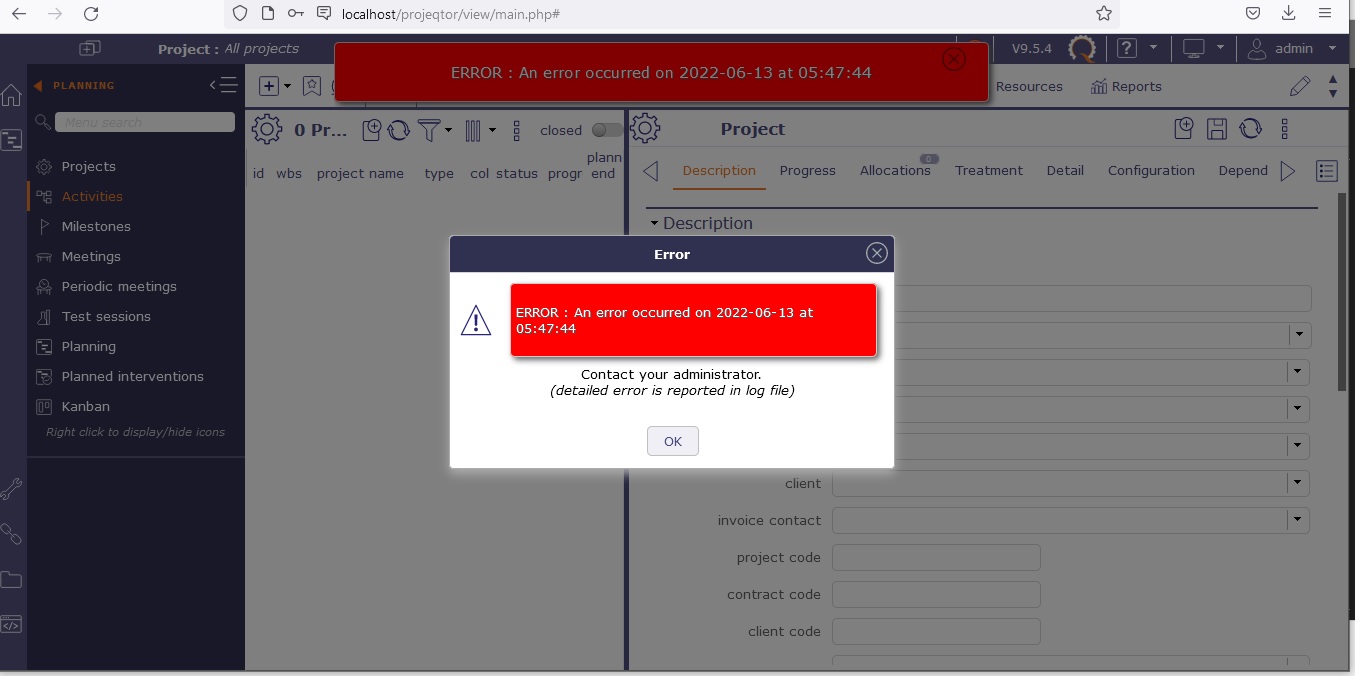Click the new tab duplicate-window icon
The width and height of the screenshot is (1366, 676).
90,48
